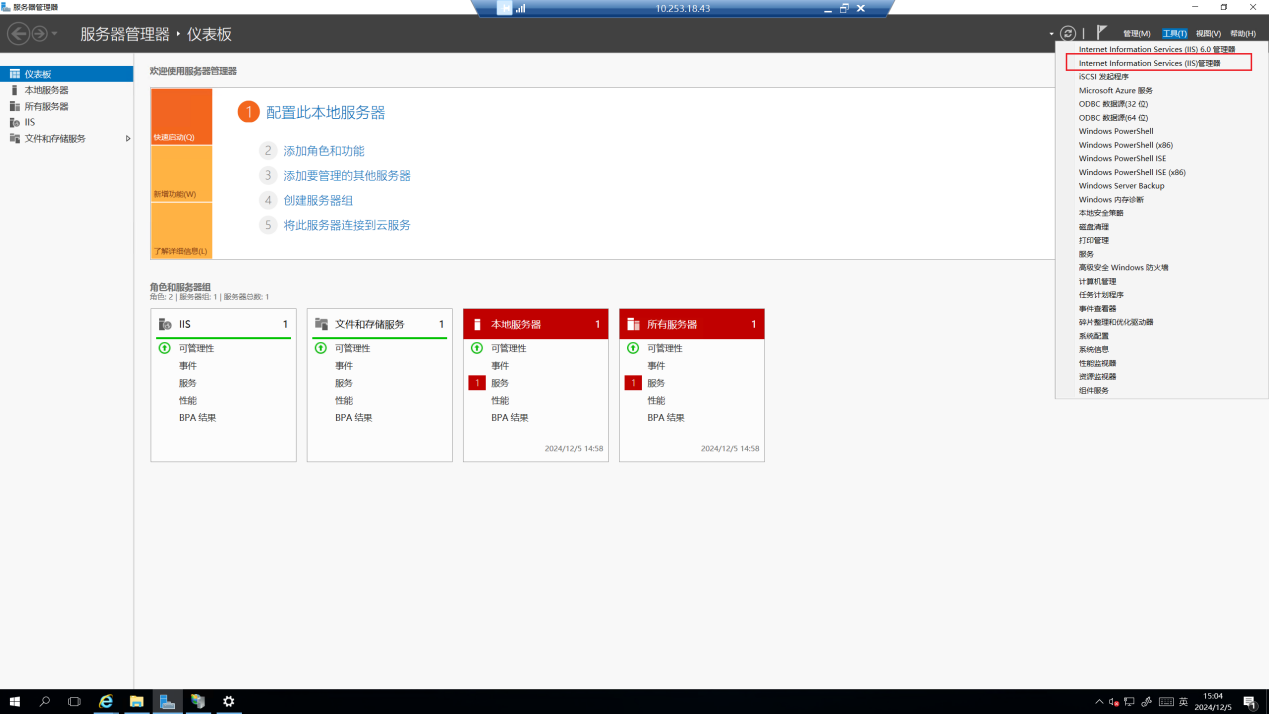Viewport: 1269px width, 714px height.
Task: Click green manageability icon in IIS tile
Action: point(165,348)
